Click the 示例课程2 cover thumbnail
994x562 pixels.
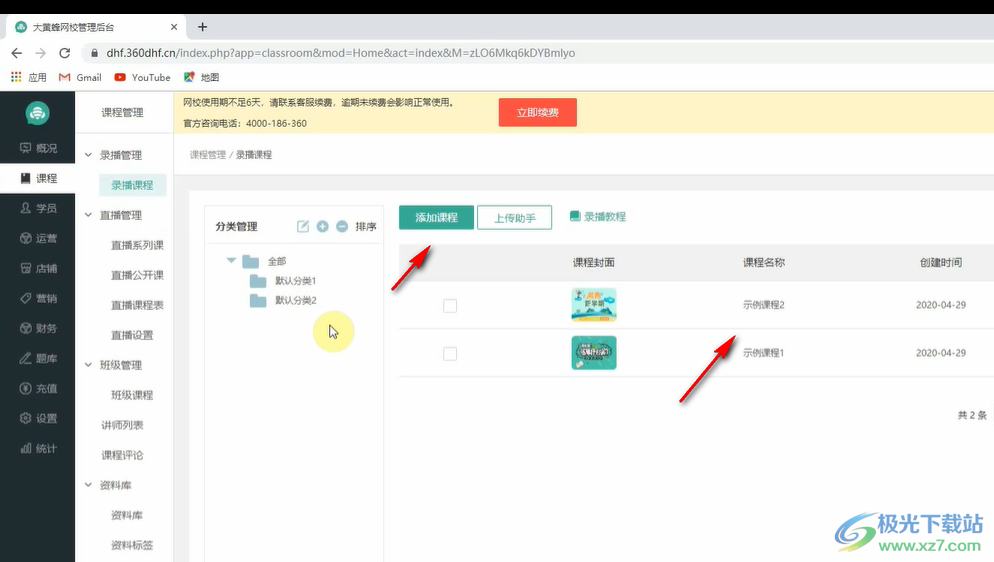pyautogui.click(x=593, y=305)
